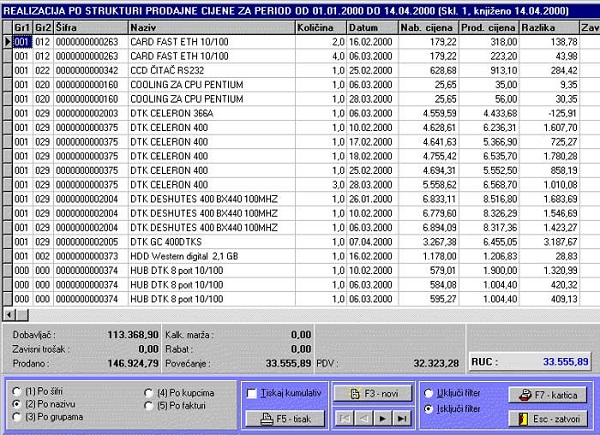Viewport: 600px width, 435px height.
Task: Click the F3 - novi button
Action: click(x=373, y=393)
